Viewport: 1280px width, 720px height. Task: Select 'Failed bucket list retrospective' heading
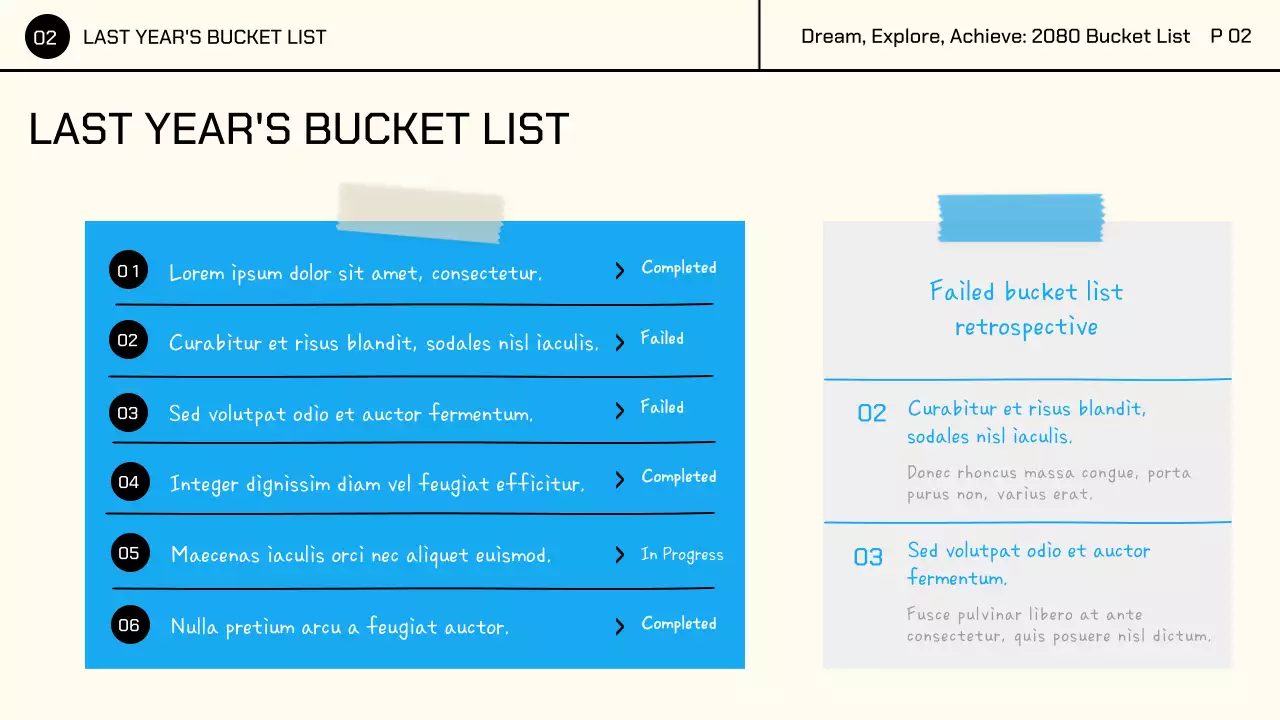(1026, 309)
